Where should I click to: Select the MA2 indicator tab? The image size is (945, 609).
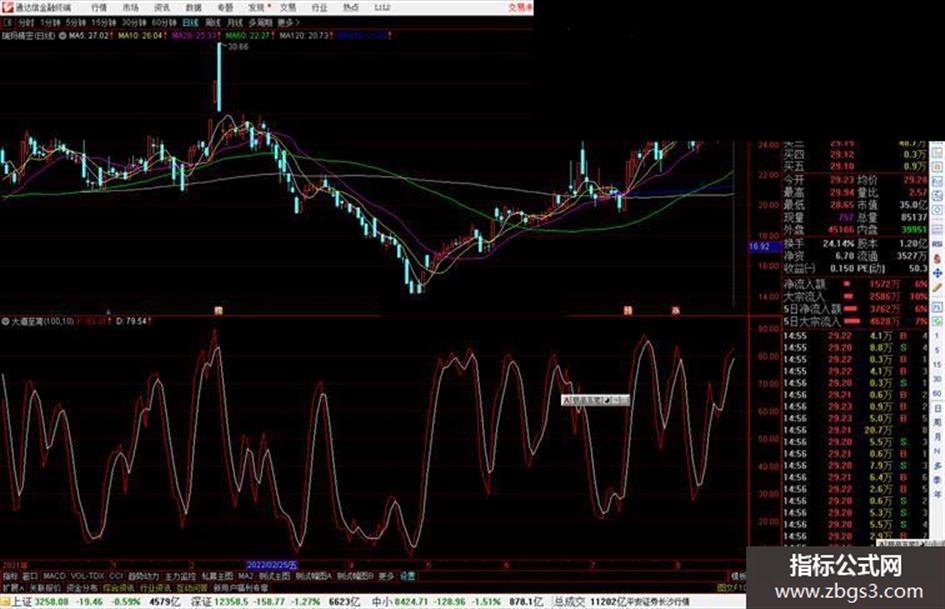point(245,576)
